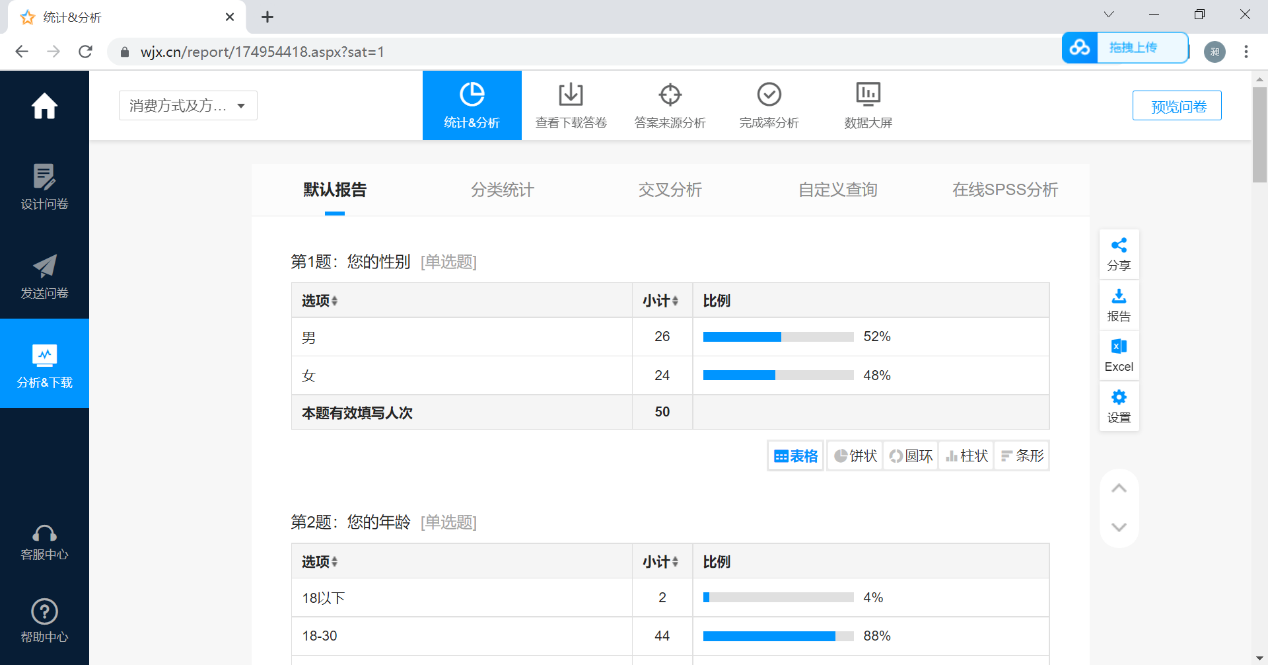Open 发送问卷 send questionnaire section

[44, 276]
